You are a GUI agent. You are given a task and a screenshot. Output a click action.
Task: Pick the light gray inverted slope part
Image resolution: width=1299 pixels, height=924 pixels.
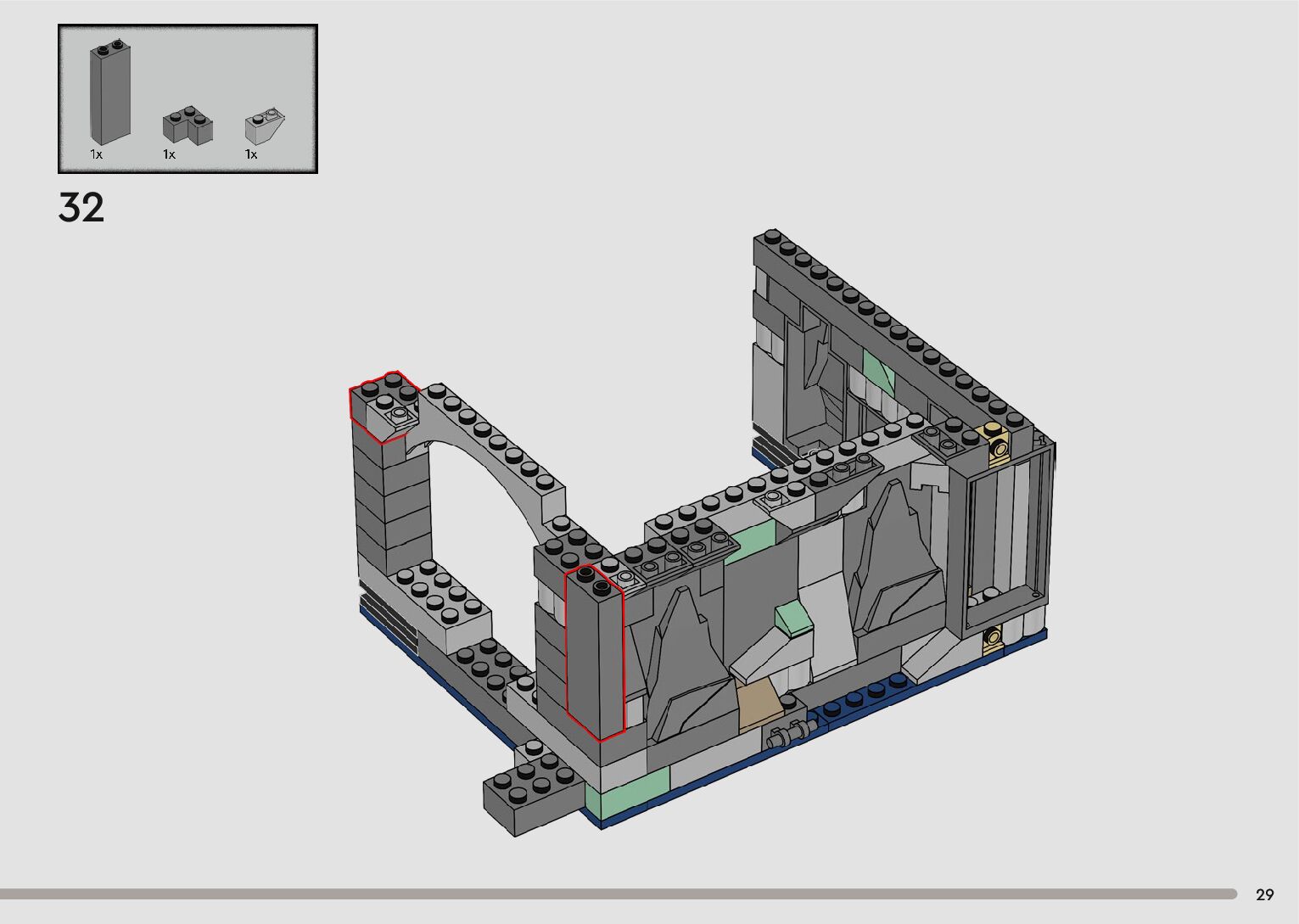point(265,126)
